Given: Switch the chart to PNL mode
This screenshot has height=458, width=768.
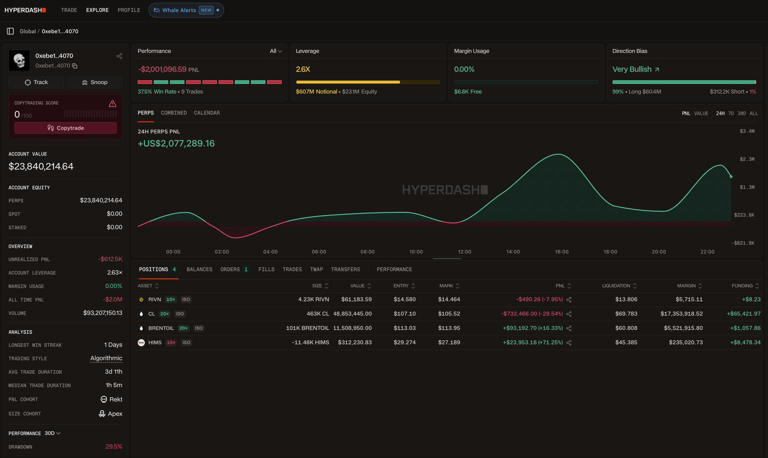Looking at the screenshot, I should pyautogui.click(x=686, y=113).
